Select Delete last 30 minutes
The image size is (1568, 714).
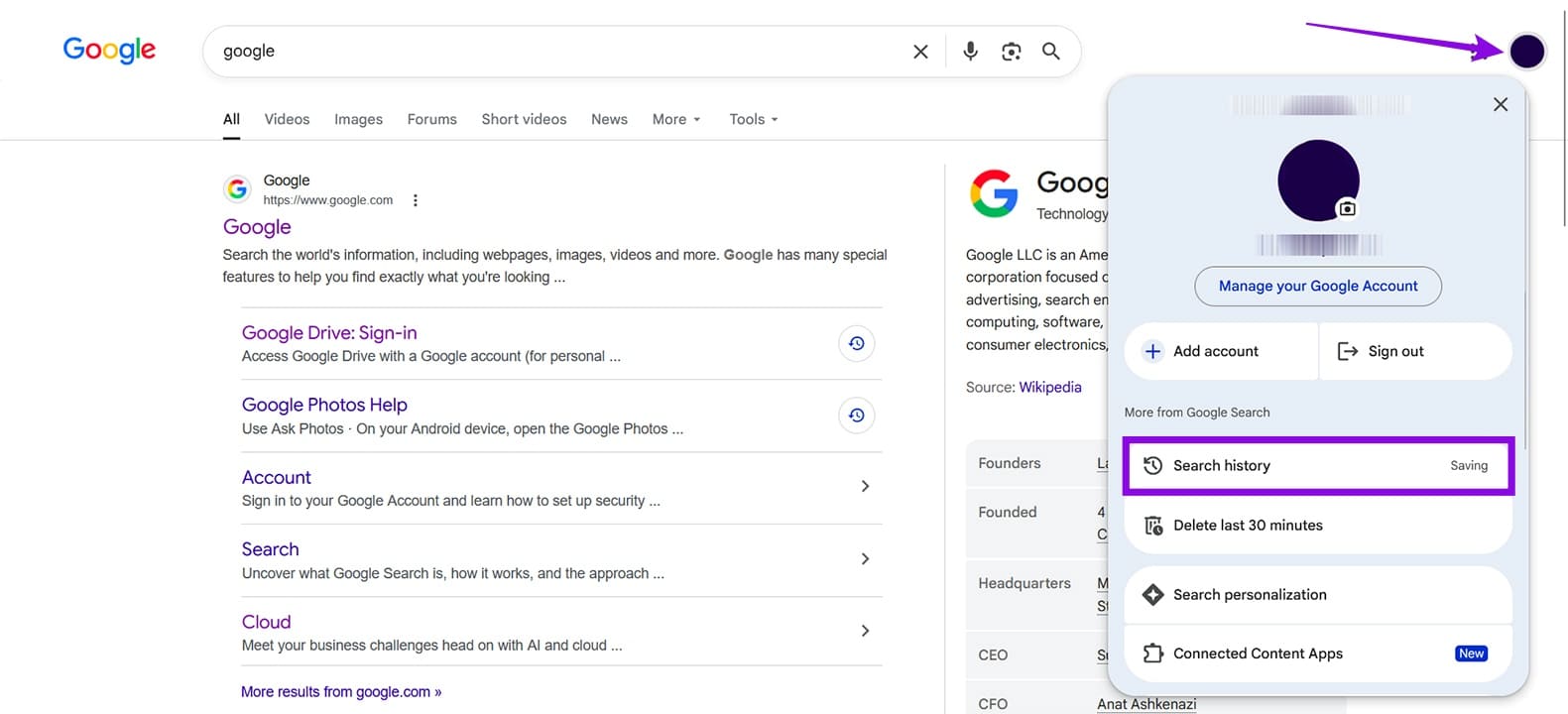1318,526
